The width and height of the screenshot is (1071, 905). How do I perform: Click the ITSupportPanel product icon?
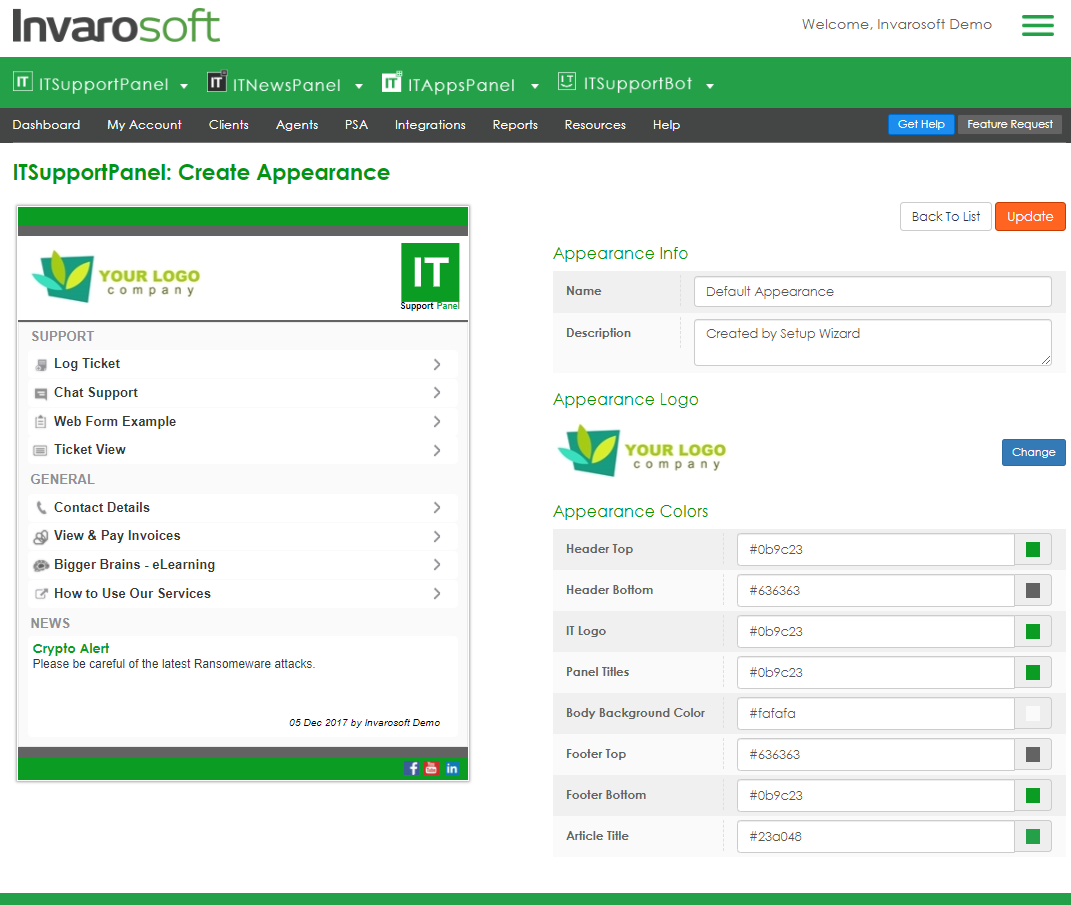[x=23, y=82]
